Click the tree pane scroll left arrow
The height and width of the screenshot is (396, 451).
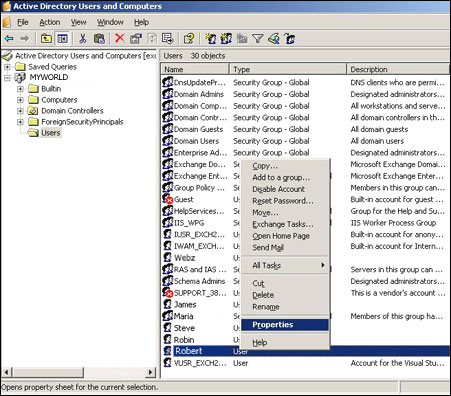[7, 372]
